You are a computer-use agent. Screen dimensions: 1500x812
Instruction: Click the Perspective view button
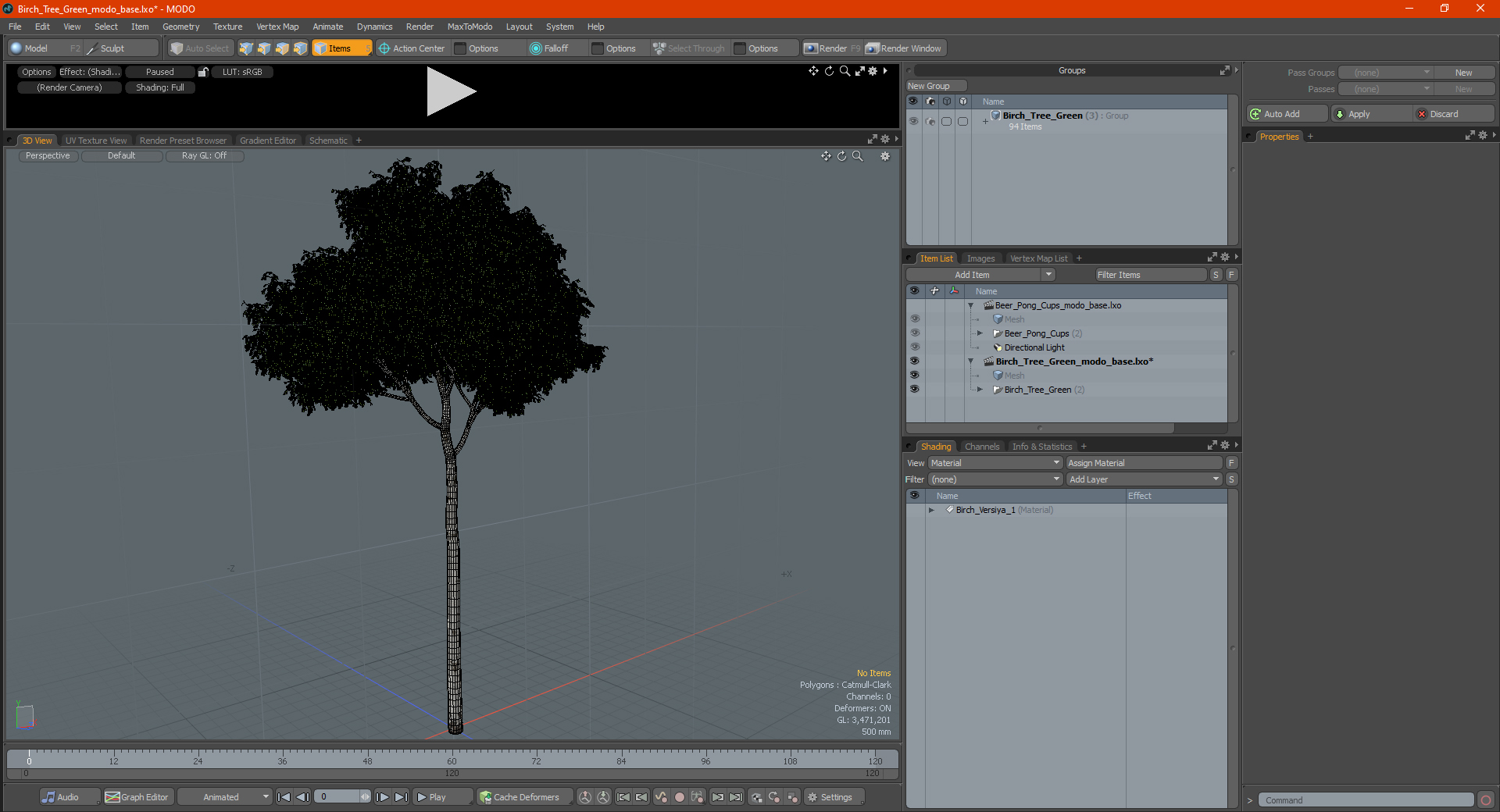click(x=48, y=156)
